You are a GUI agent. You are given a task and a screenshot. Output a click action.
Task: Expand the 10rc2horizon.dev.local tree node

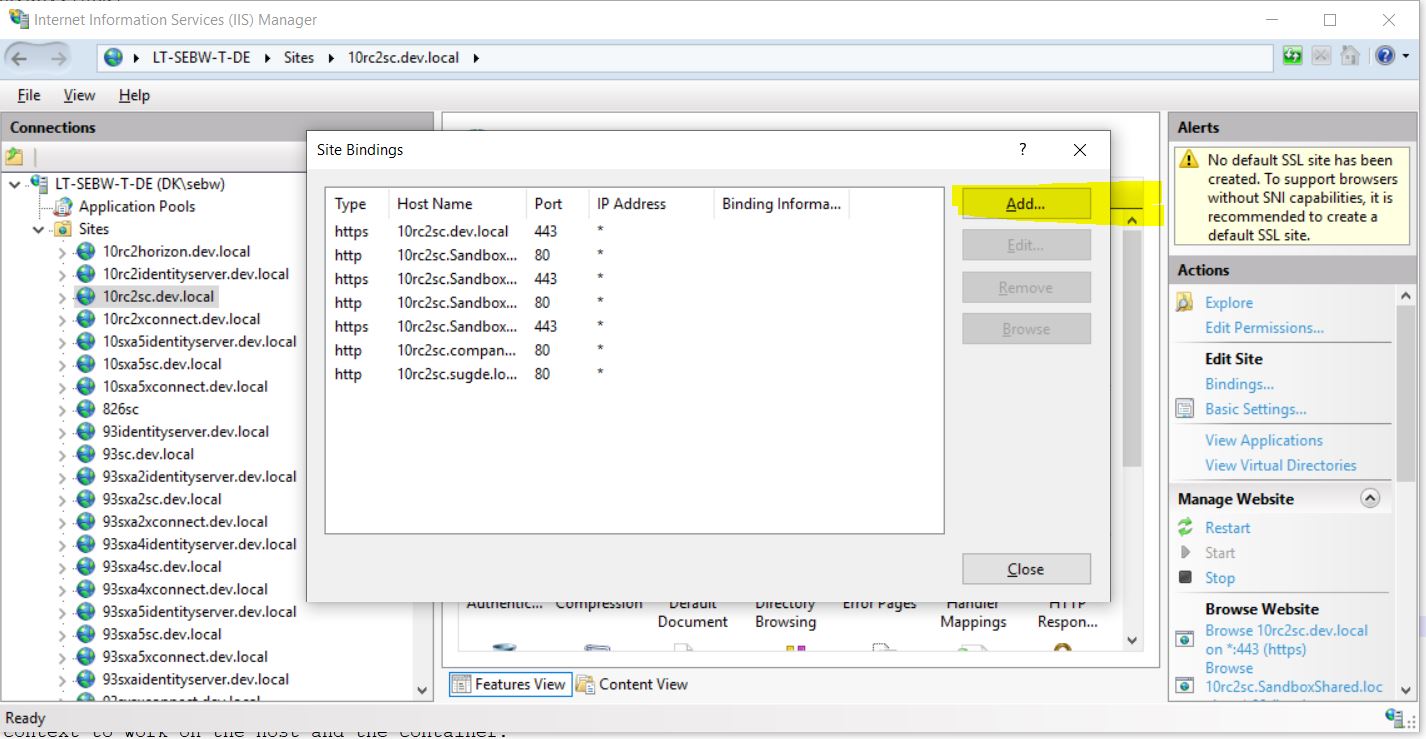[62, 252]
